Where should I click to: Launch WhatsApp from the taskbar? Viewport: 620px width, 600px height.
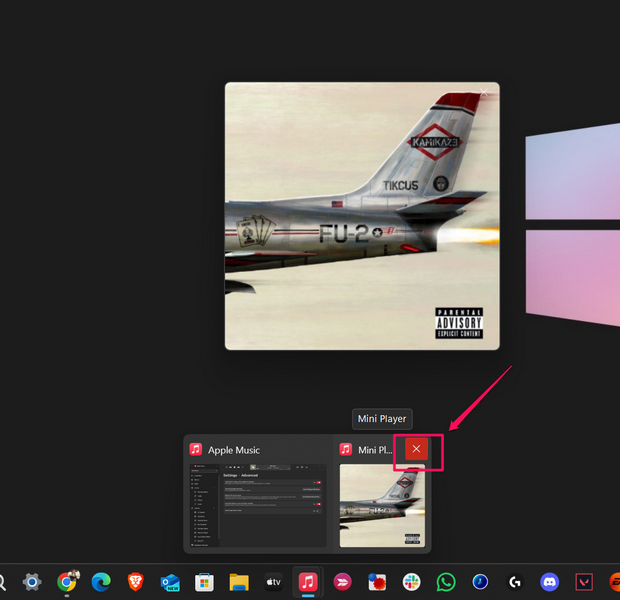click(x=446, y=582)
